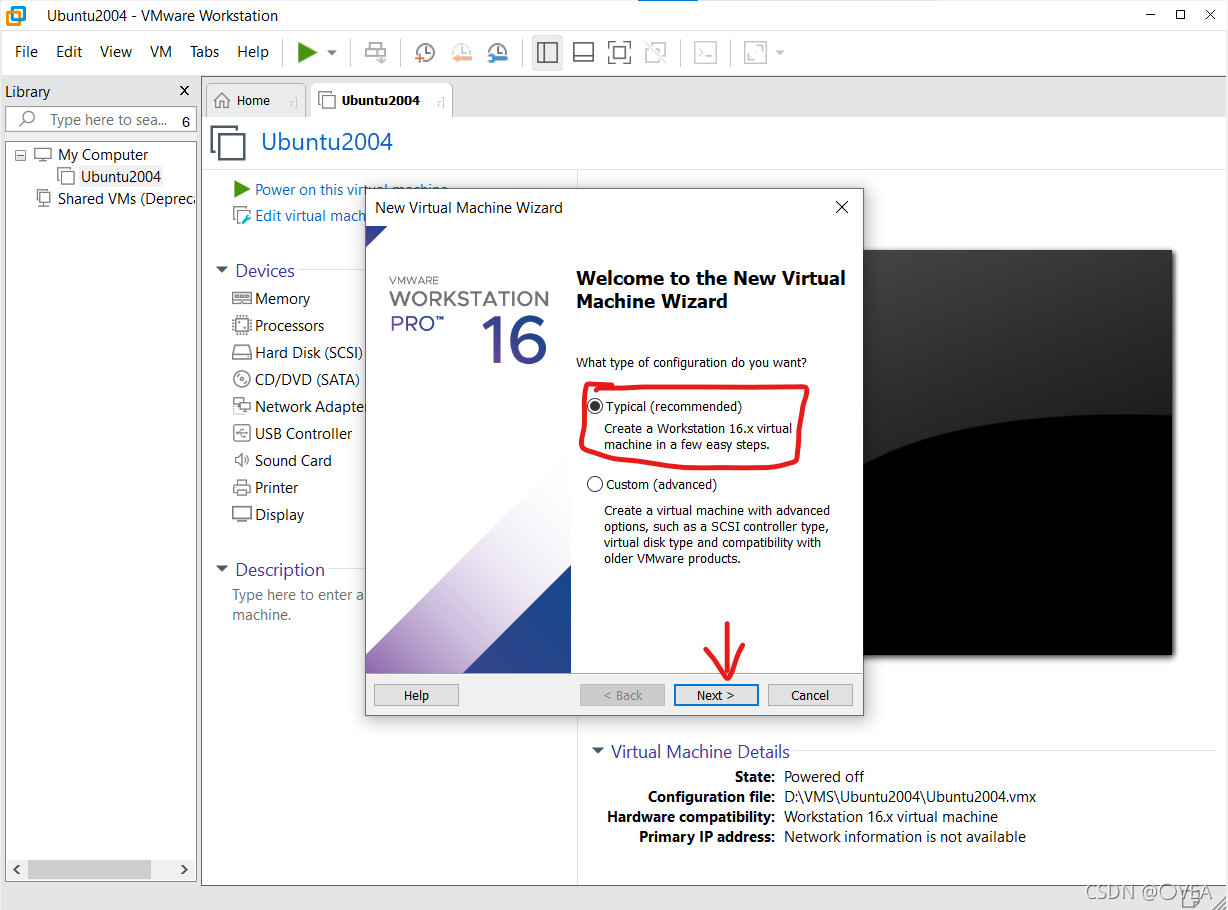1228x910 pixels.
Task: Open the power options dropdown arrow
Action: click(332, 53)
